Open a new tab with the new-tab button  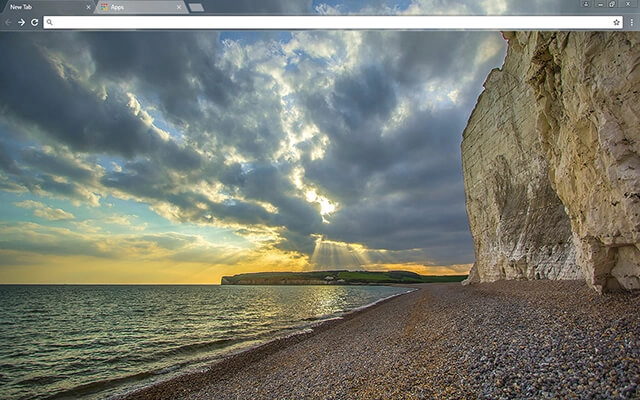(196, 7)
